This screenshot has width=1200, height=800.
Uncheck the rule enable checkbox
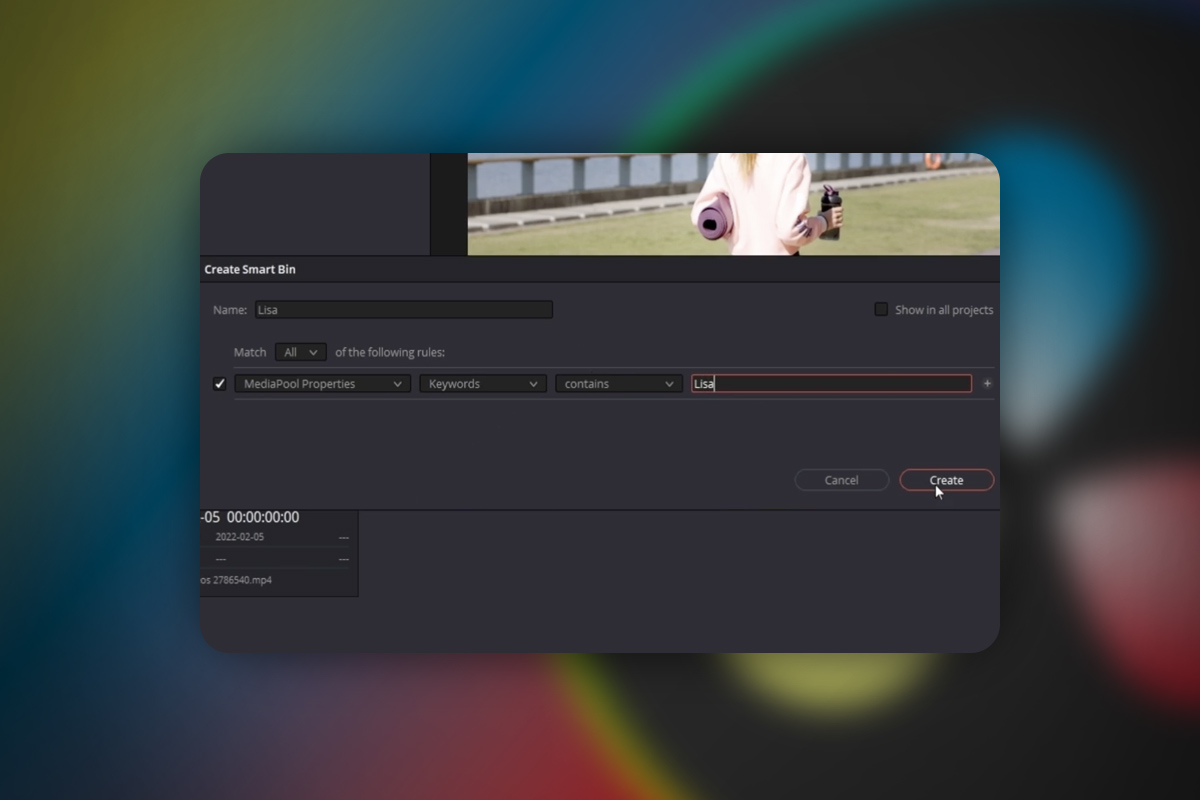click(220, 384)
